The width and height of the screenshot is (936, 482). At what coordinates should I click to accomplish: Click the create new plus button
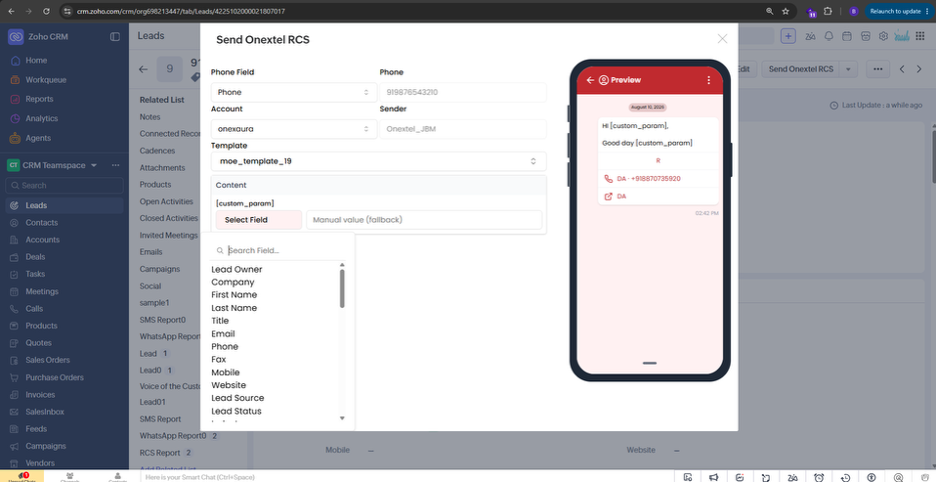pos(789,36)
